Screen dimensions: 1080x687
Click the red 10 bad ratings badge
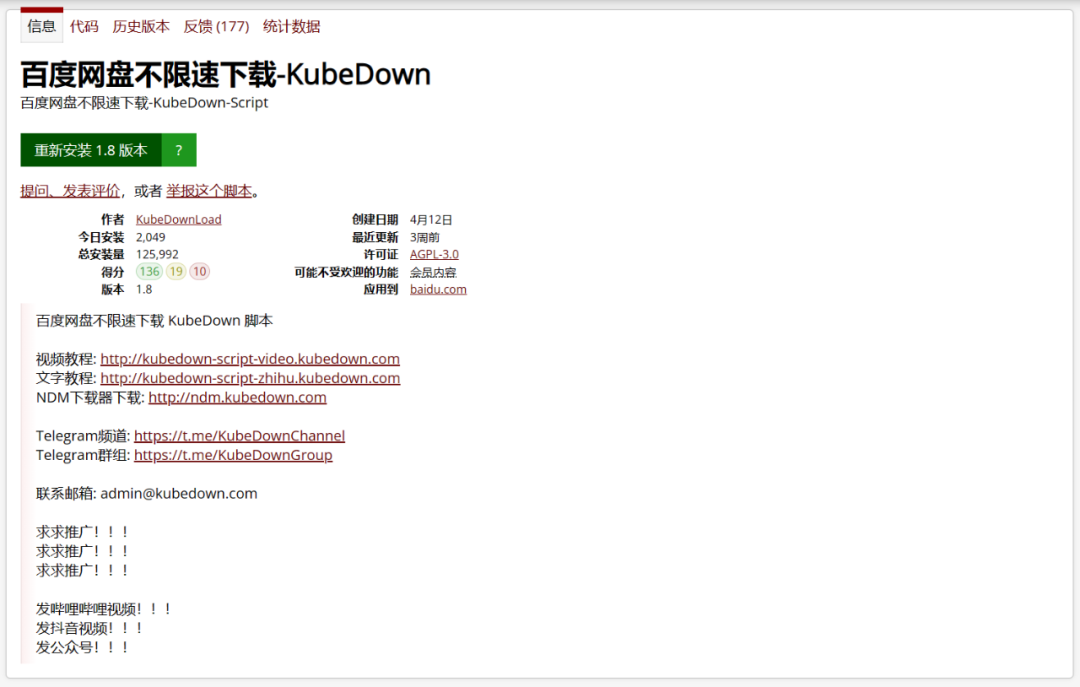(x=200, y=271)
